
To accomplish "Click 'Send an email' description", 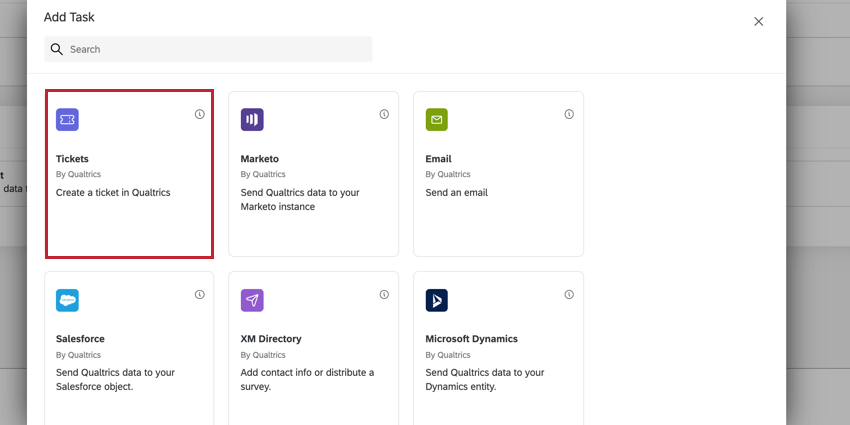I will pyautogui.click(x=456, y=192).
